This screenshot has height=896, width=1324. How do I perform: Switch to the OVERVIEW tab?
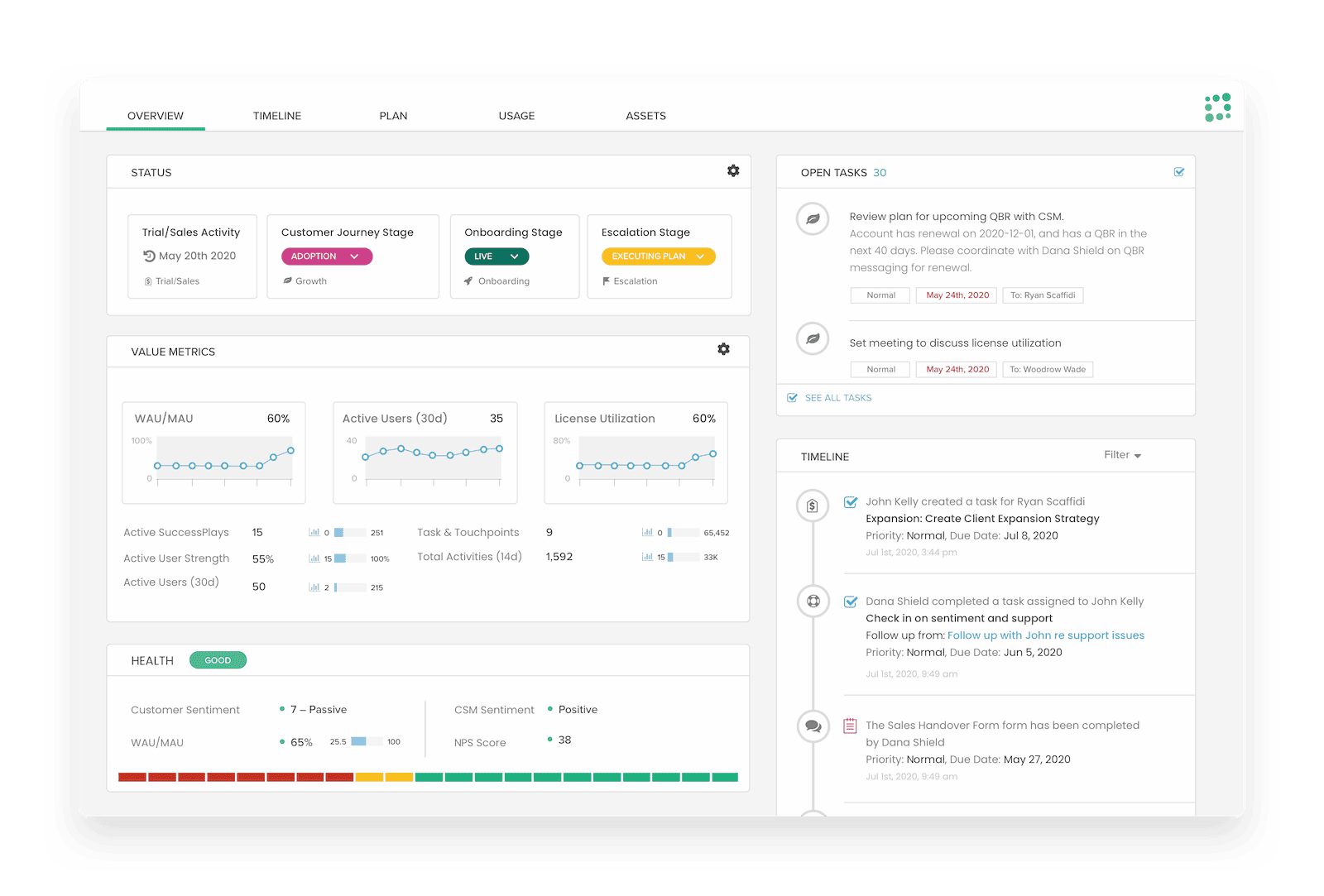pyautogui.click(x=156, y=116)
